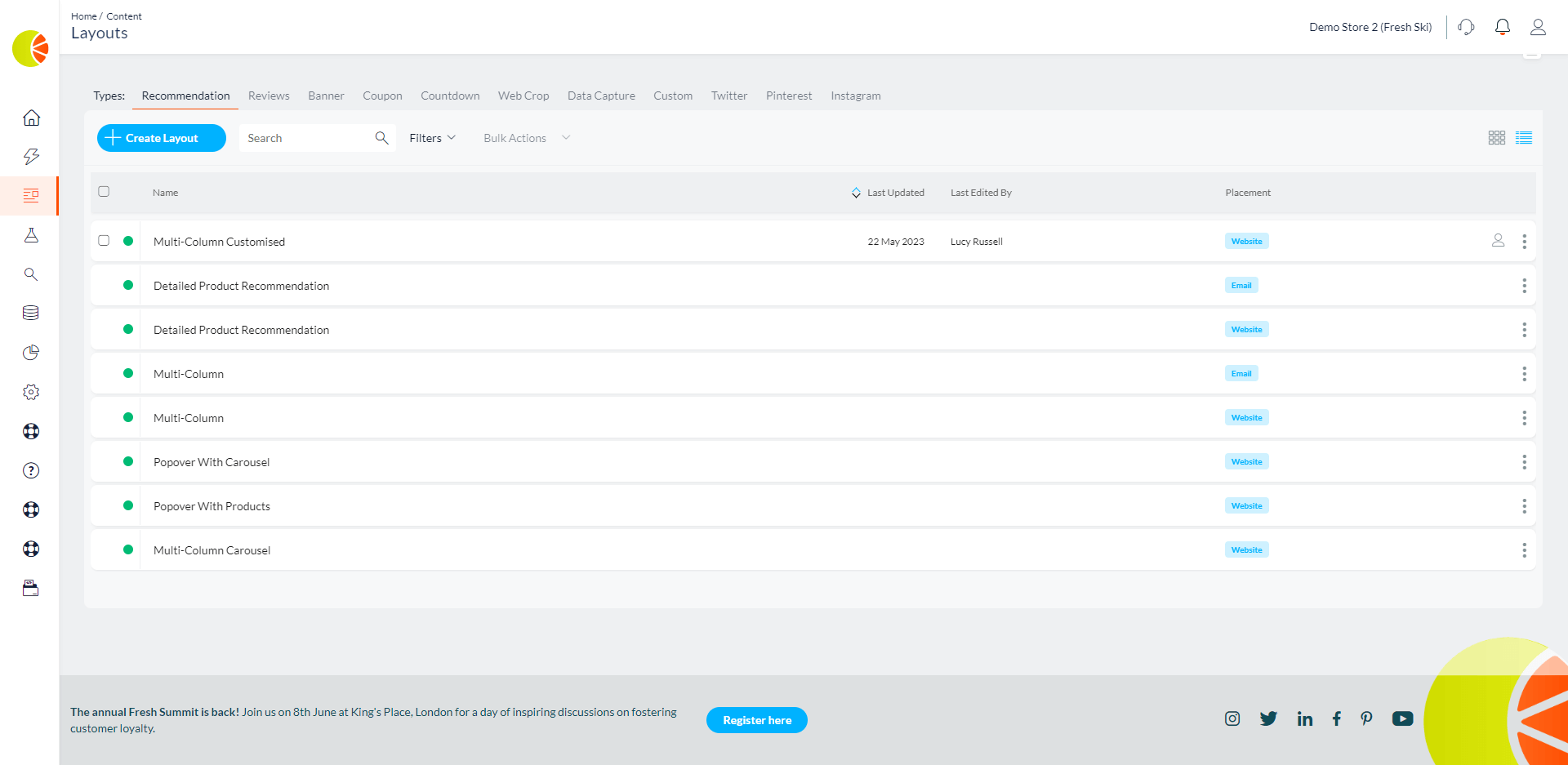Click the Placement column header

coord(1248,193)
